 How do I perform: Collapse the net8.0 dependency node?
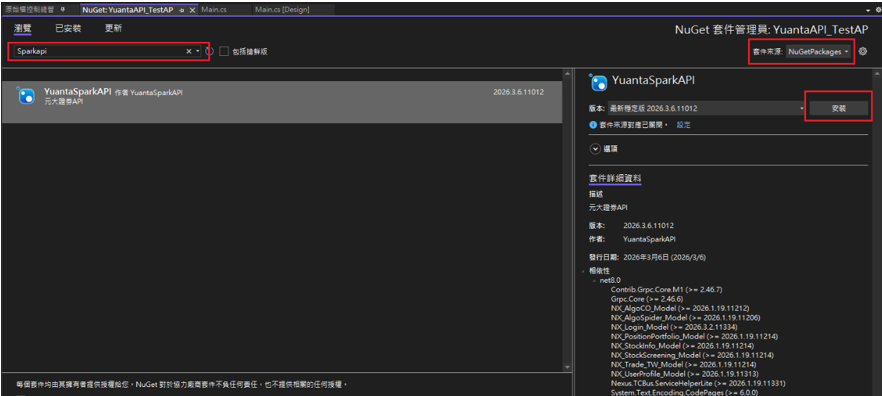click(x=595, y=280)
